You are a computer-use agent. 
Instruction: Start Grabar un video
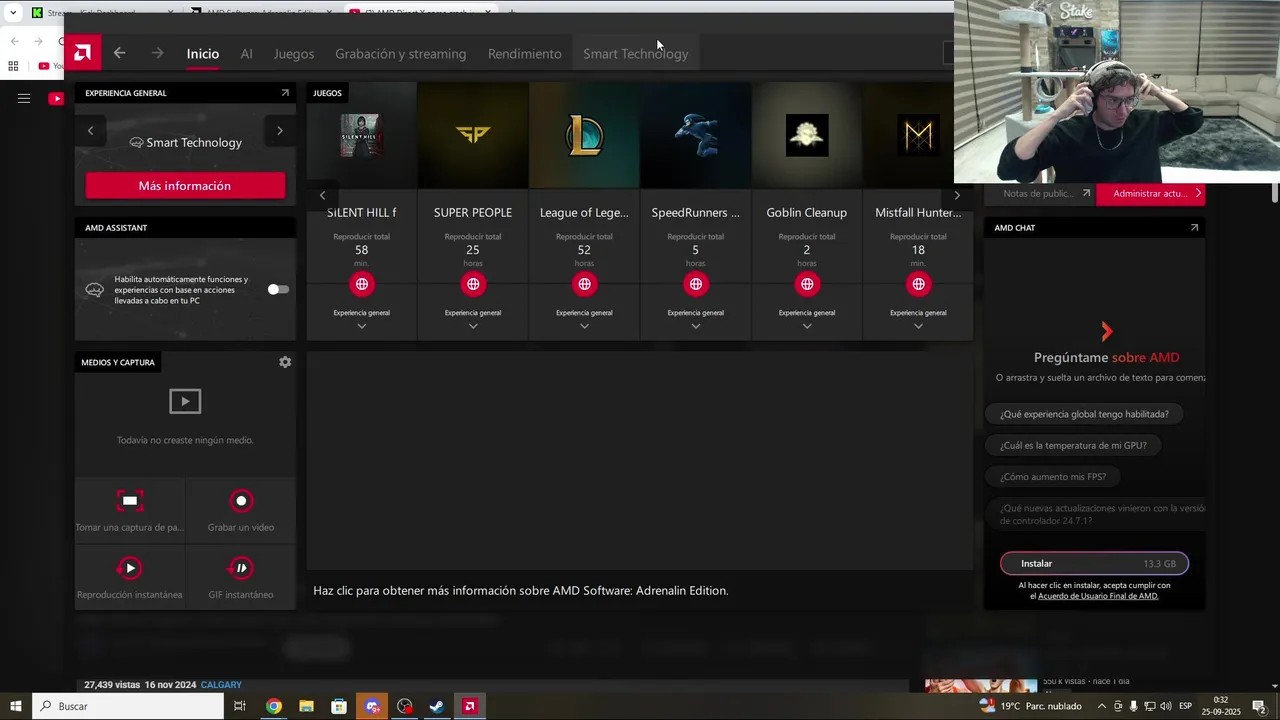tap(241, 501)
